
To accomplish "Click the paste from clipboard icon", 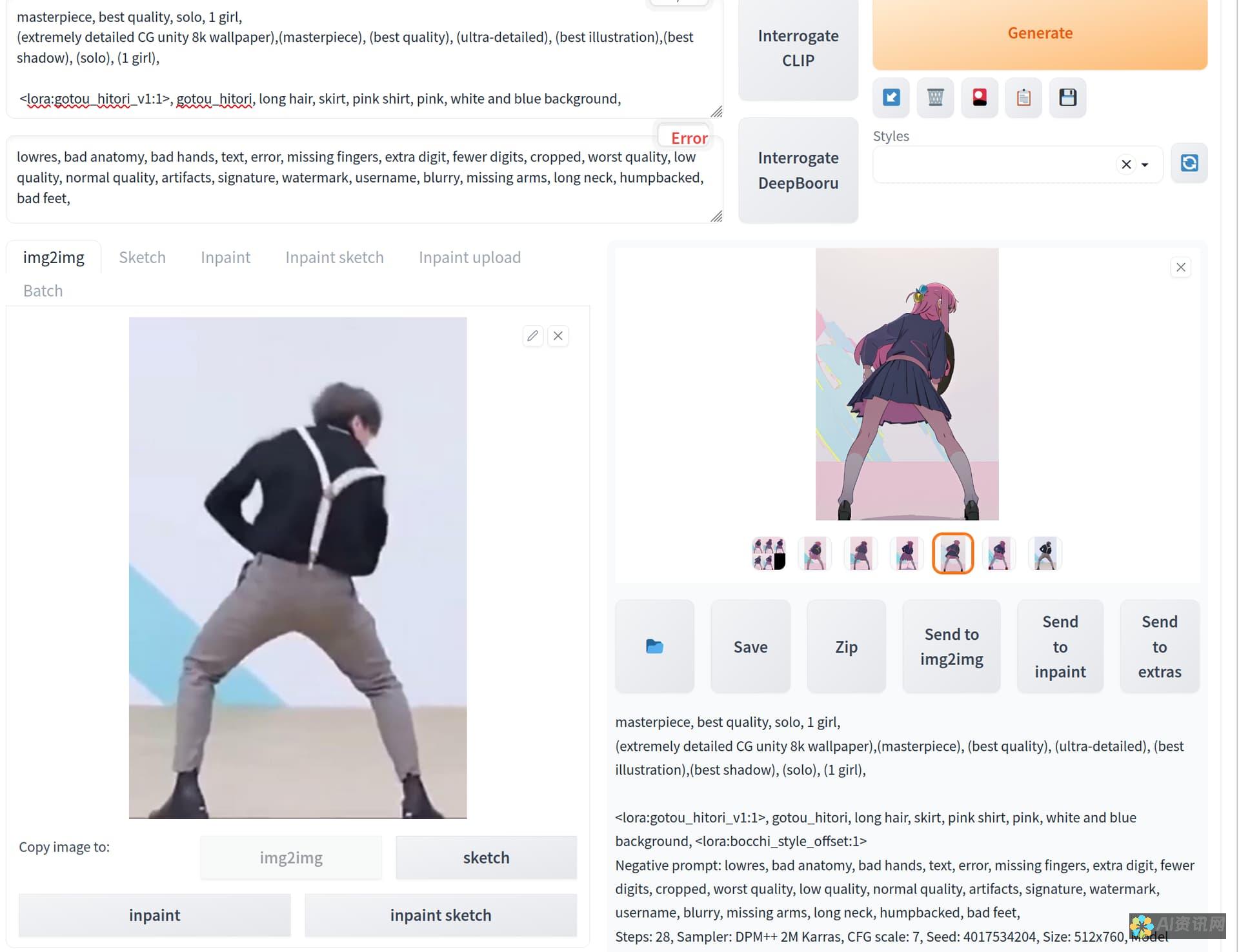I will click(x=1023, y=98).
